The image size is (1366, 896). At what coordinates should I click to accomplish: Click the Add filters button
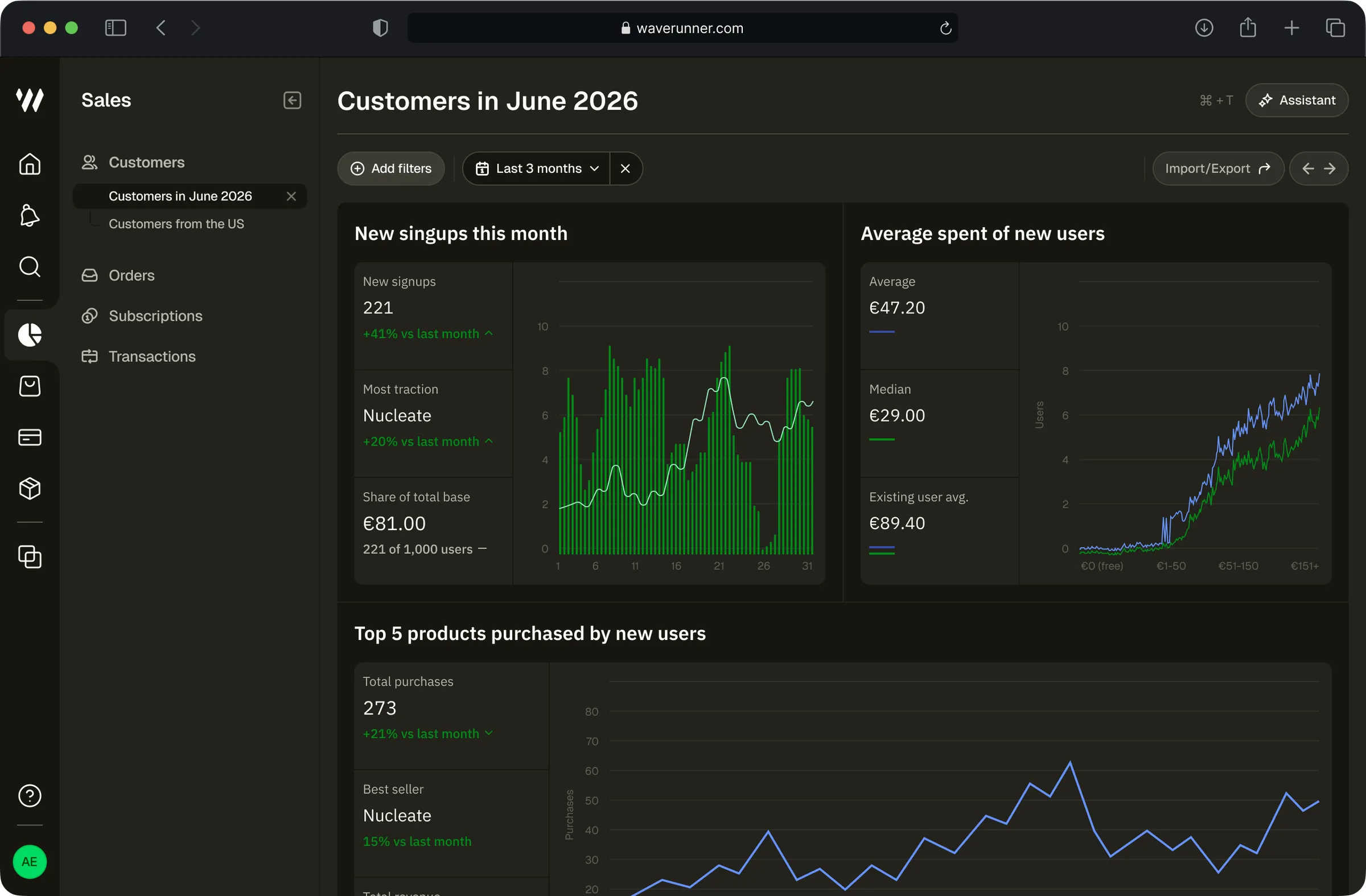coord(391,168)
